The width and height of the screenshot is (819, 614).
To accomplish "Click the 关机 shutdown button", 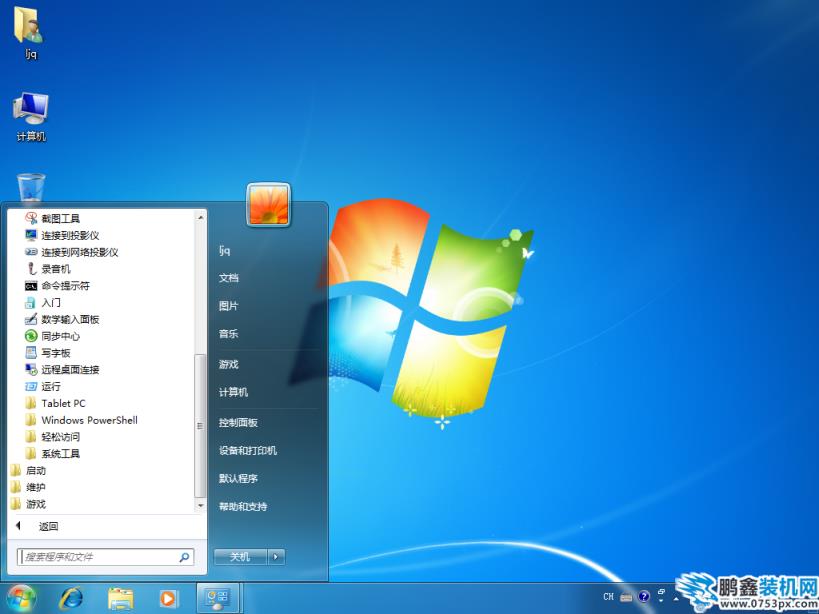I will tap(240, 557).
